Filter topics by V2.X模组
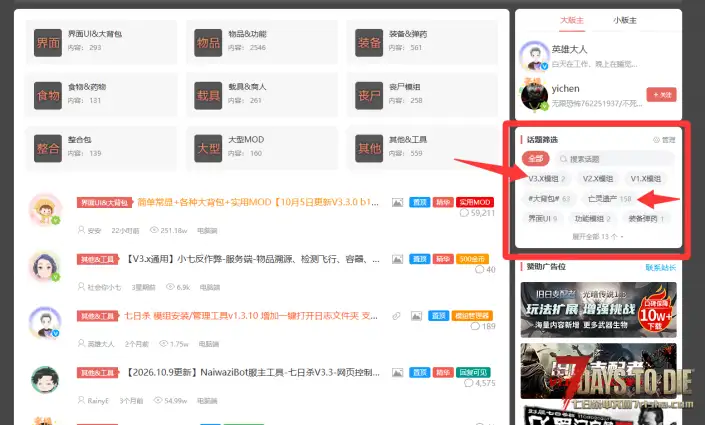The width and height of the screenshot is (705, 425). pos(598,179)
